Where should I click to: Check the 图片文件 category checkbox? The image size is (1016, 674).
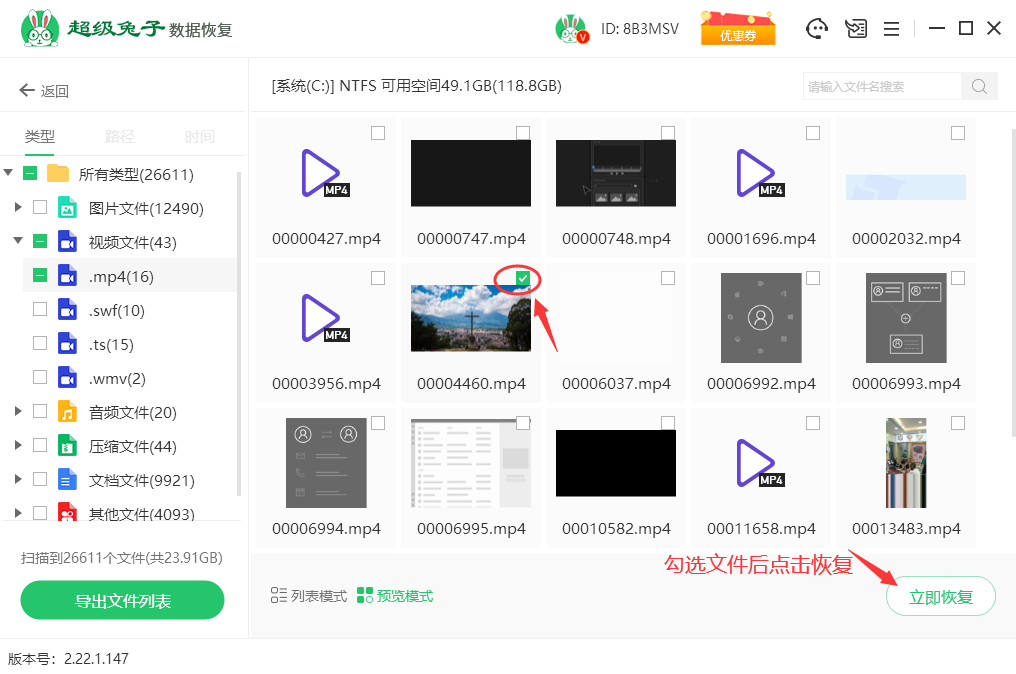point(40,208)
